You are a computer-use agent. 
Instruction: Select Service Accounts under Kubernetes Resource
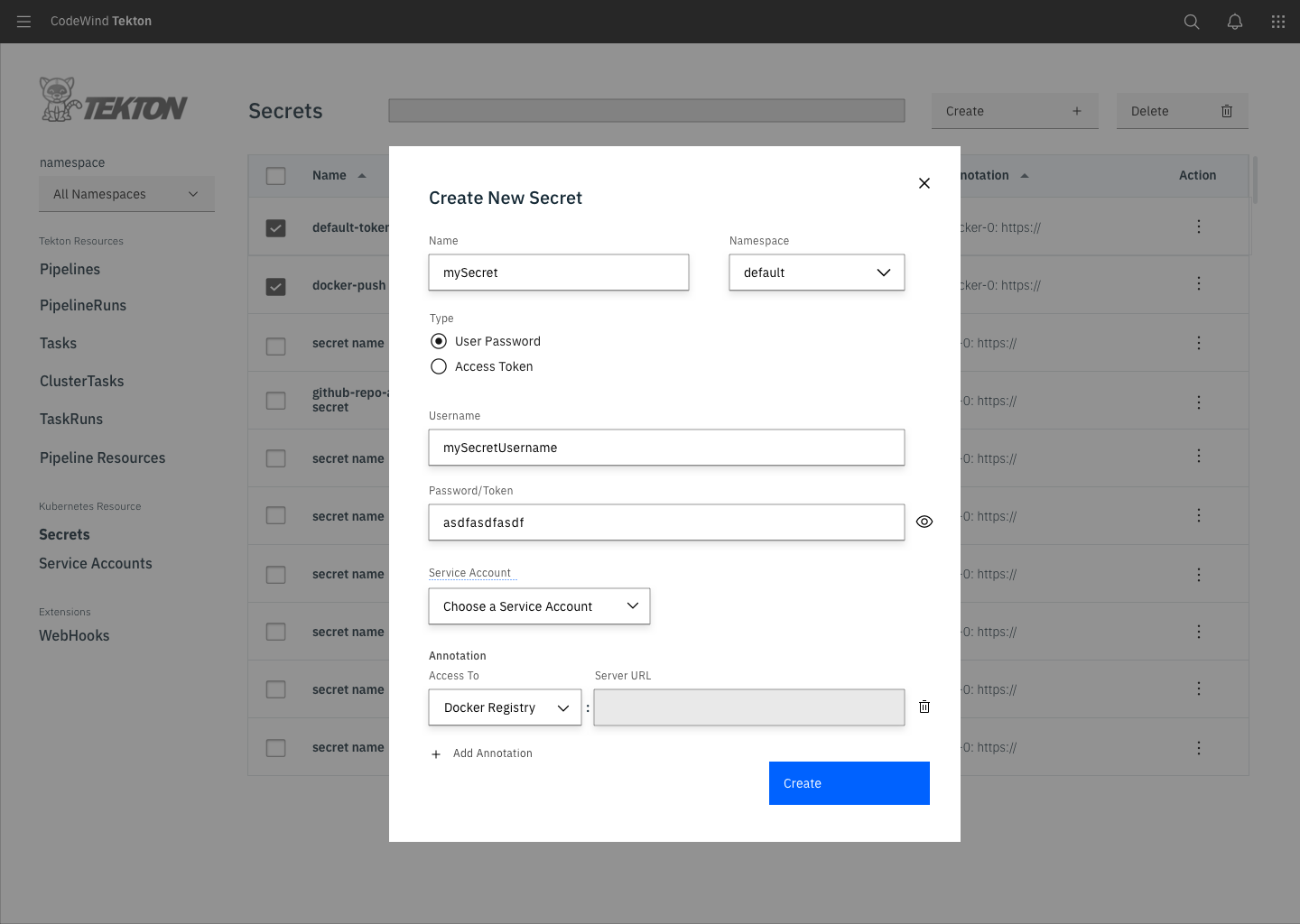pos(95,563)
